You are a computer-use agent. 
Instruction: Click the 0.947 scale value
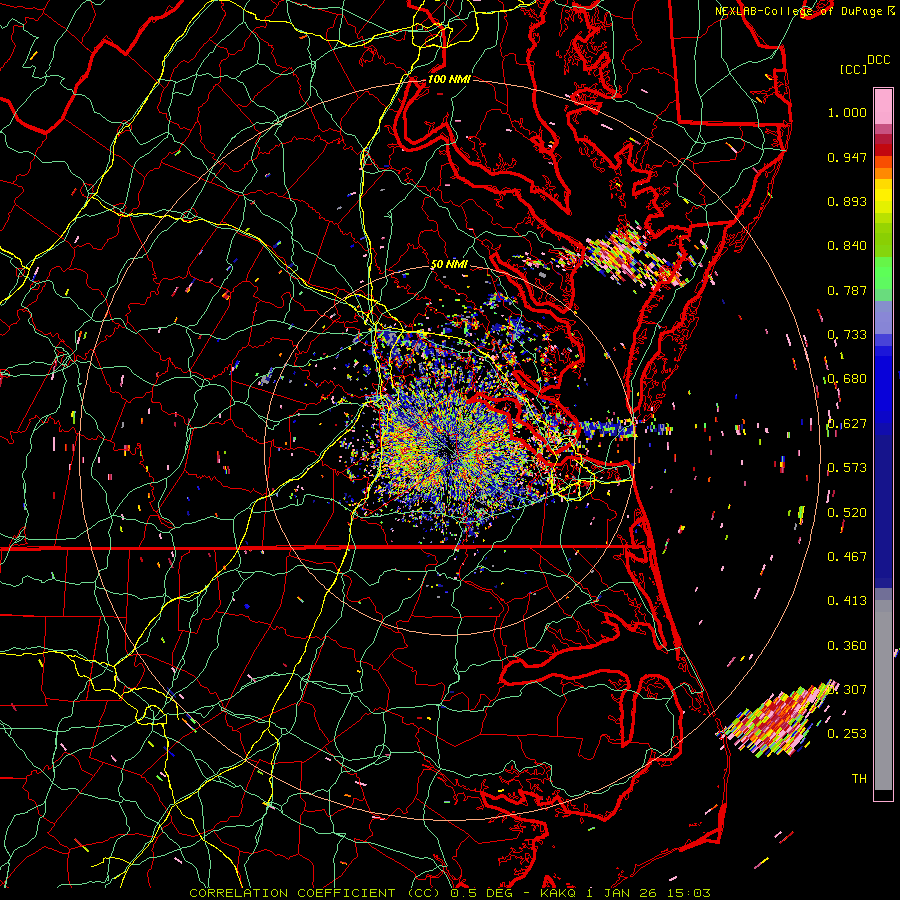[x=847, y=157]
